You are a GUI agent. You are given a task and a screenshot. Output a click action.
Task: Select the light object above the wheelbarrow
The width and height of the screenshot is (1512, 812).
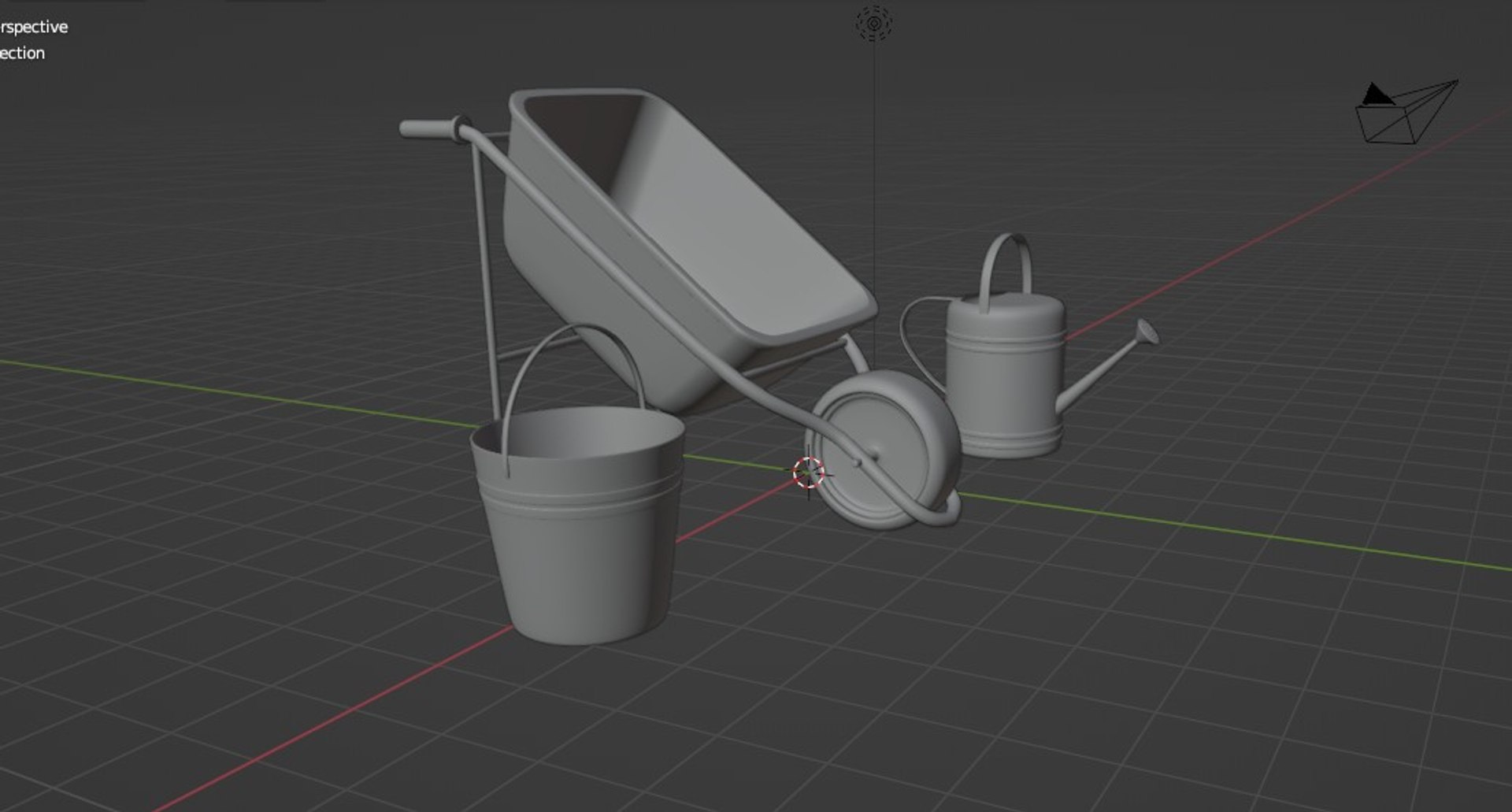point(873,24)
